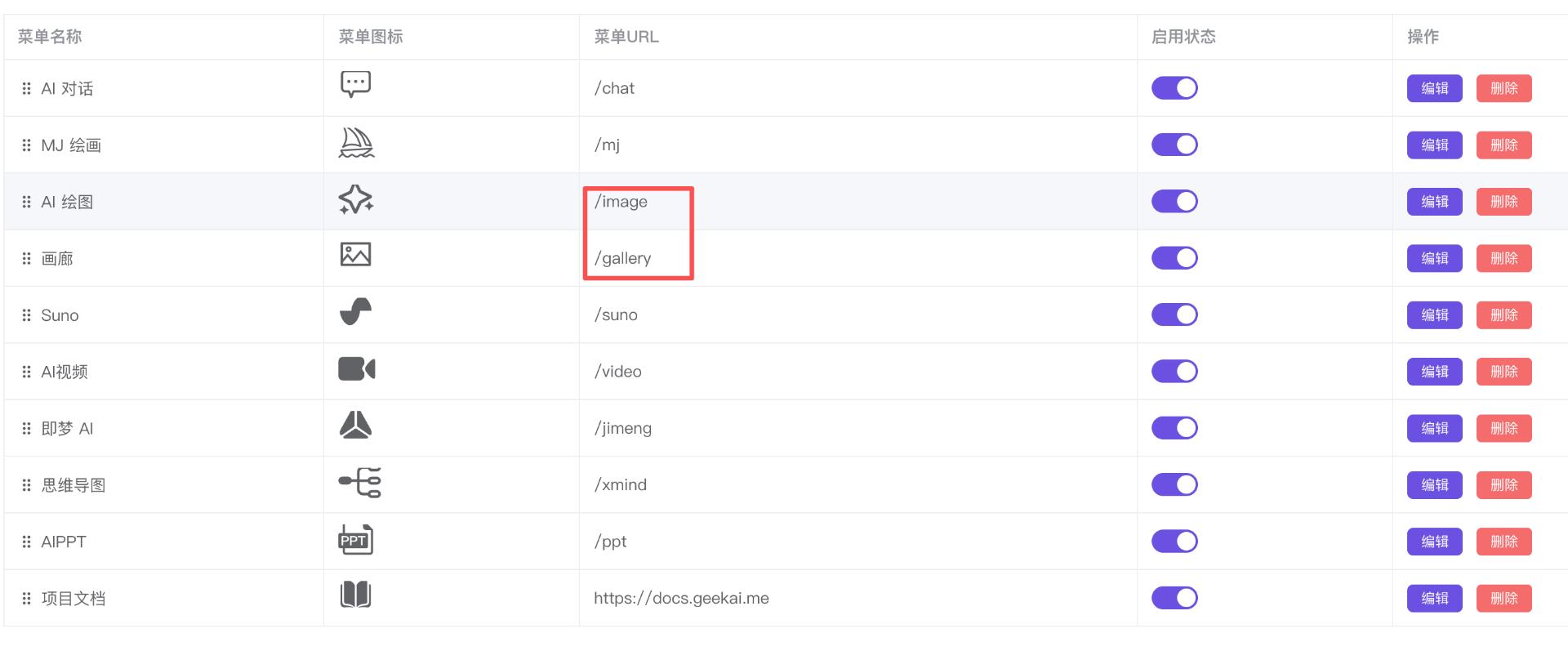Click the open book icon for 项目文档
This screenshot has width=1568, height=651.
[355, 595]
